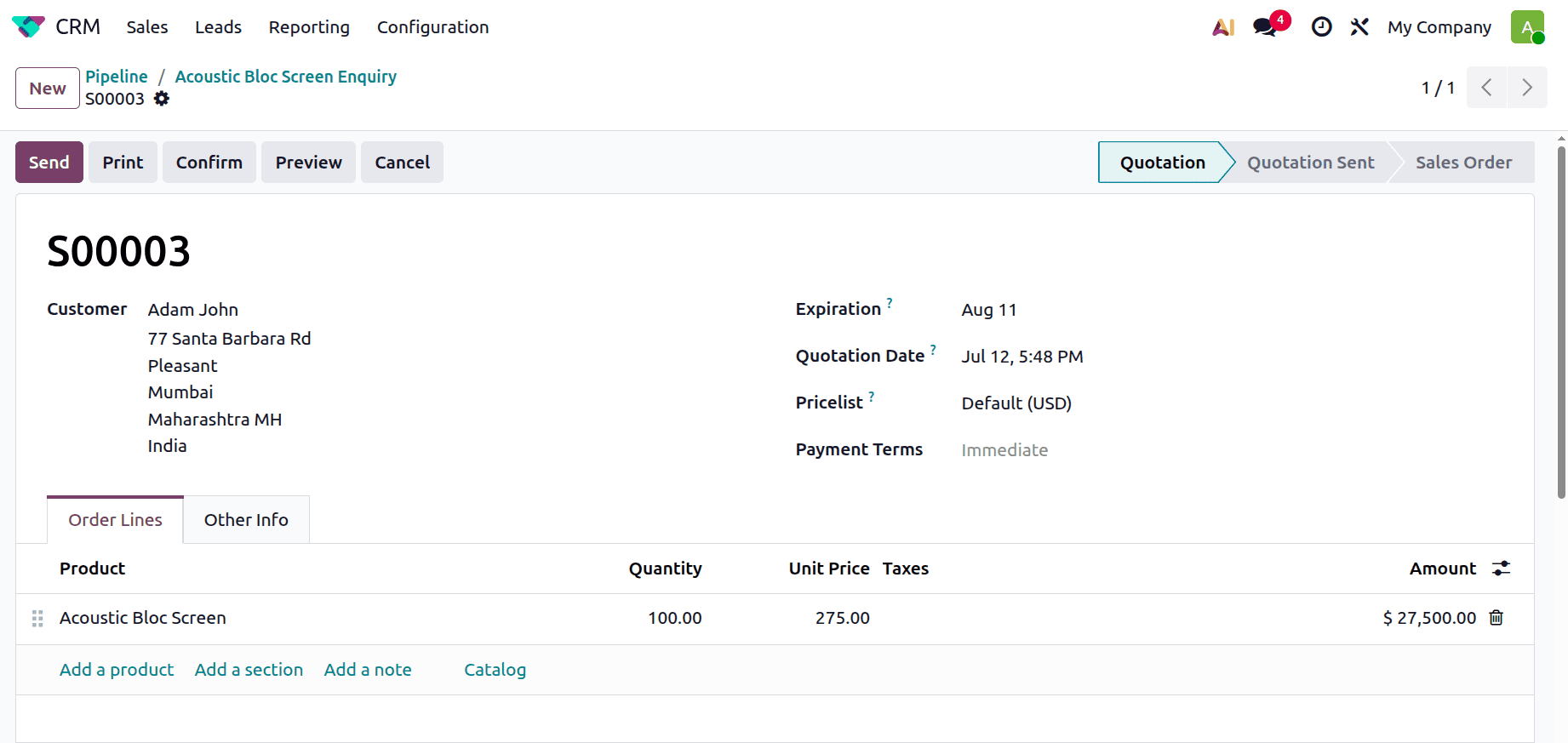Click the 77 Santa Barbara Rd address line

coord(229,339)
